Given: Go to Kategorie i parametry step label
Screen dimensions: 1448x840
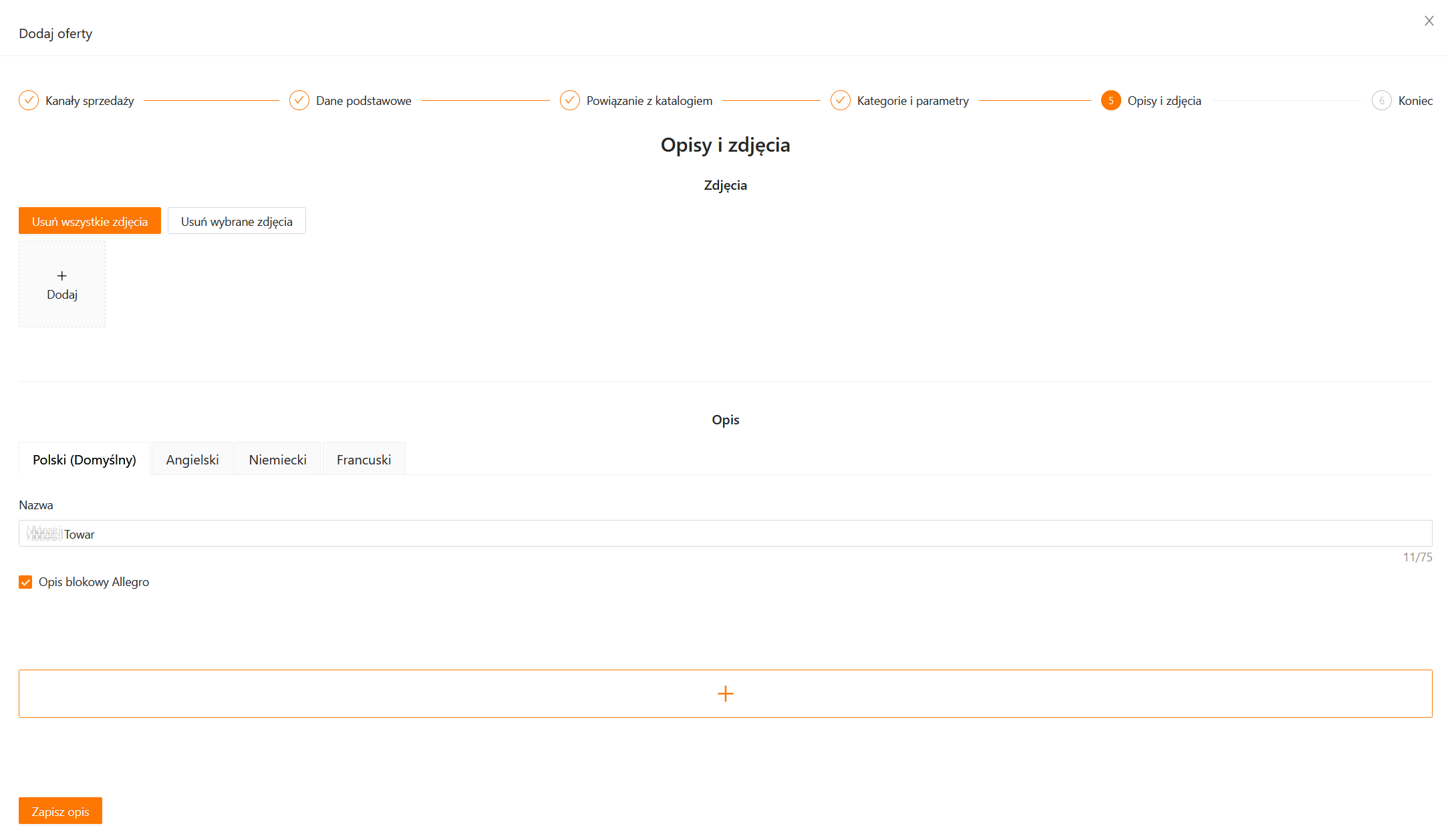Looking at the screenshot, I should pos(913,101).
